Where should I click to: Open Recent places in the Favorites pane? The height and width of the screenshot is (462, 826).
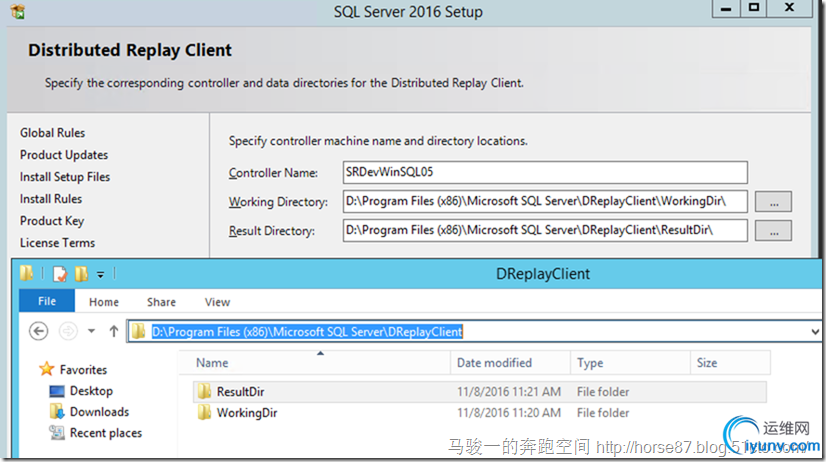tap(105, 433)
